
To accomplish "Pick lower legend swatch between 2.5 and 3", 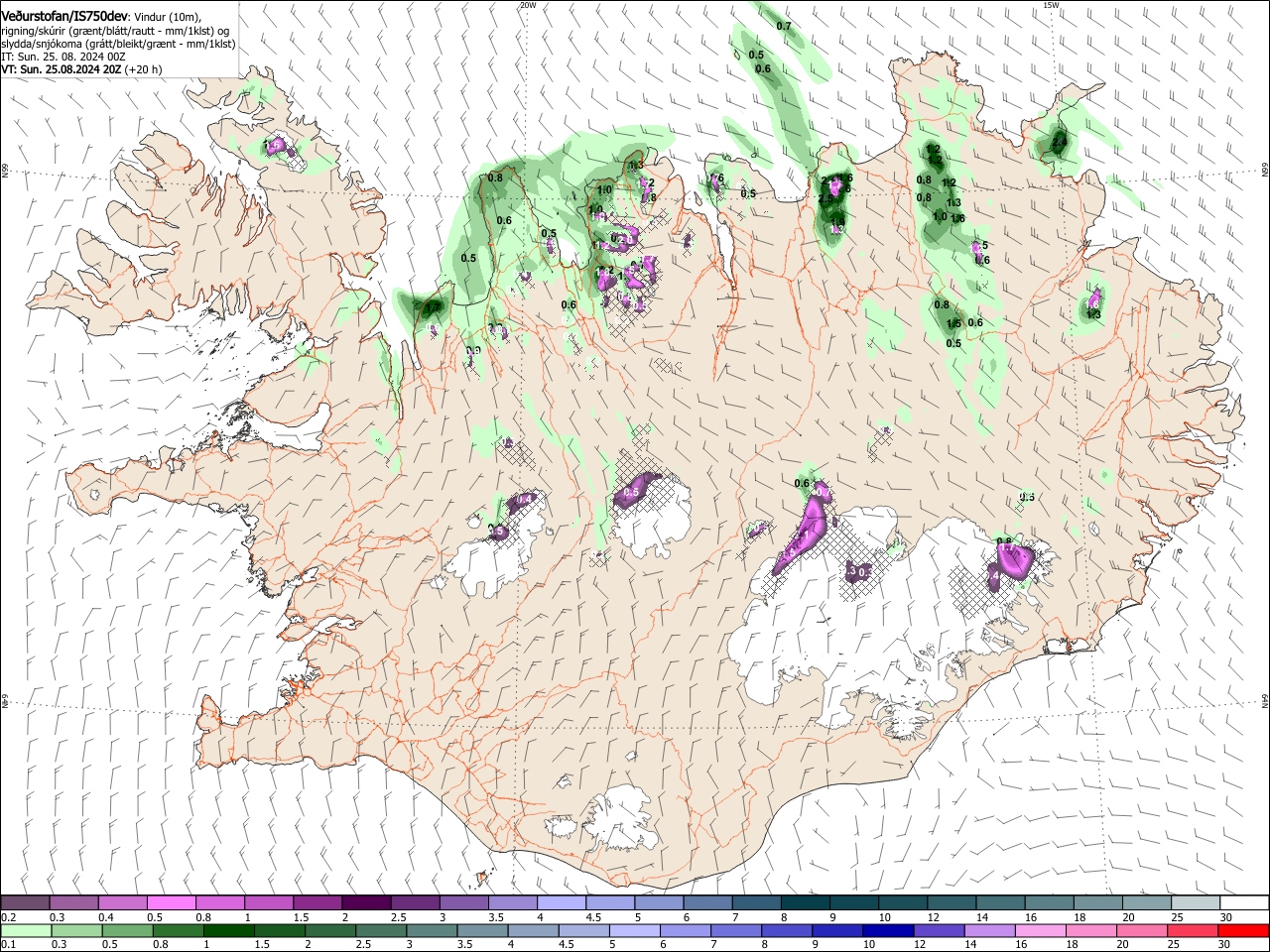I will (381, 930).
